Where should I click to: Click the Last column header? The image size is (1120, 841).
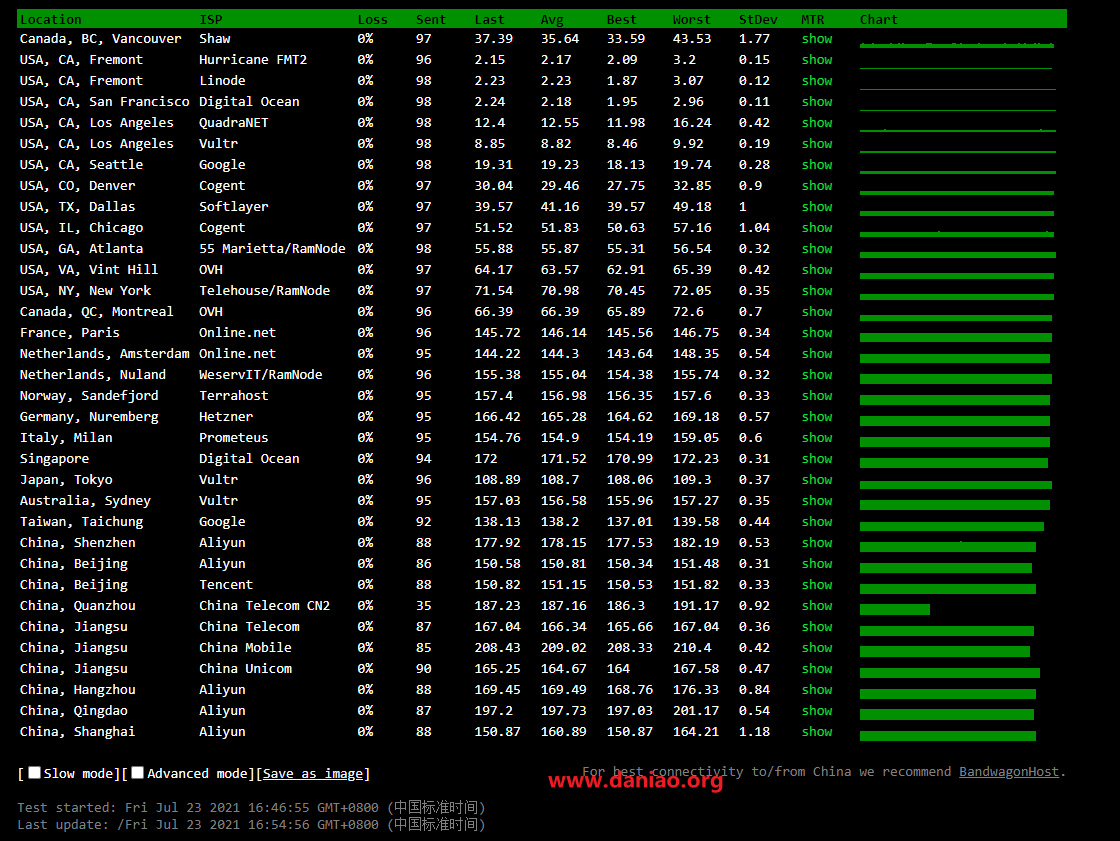coord(489,19)
